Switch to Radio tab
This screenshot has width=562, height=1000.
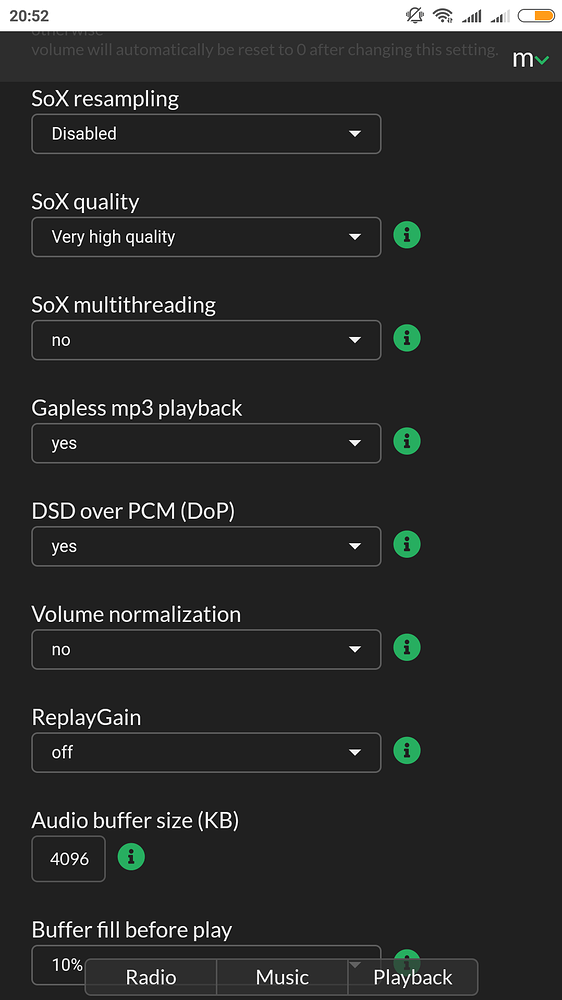pyautogui.click(x=151, y=977)
